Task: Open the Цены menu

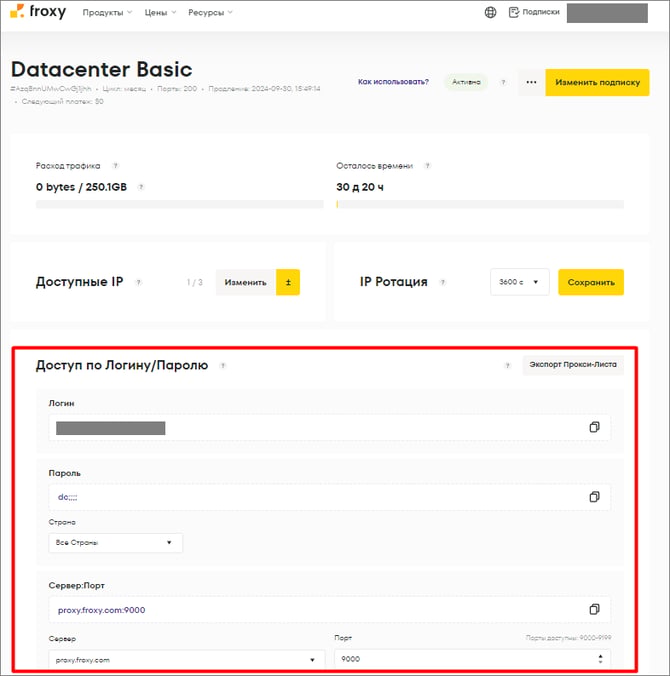Action: [x=160, y=13]
